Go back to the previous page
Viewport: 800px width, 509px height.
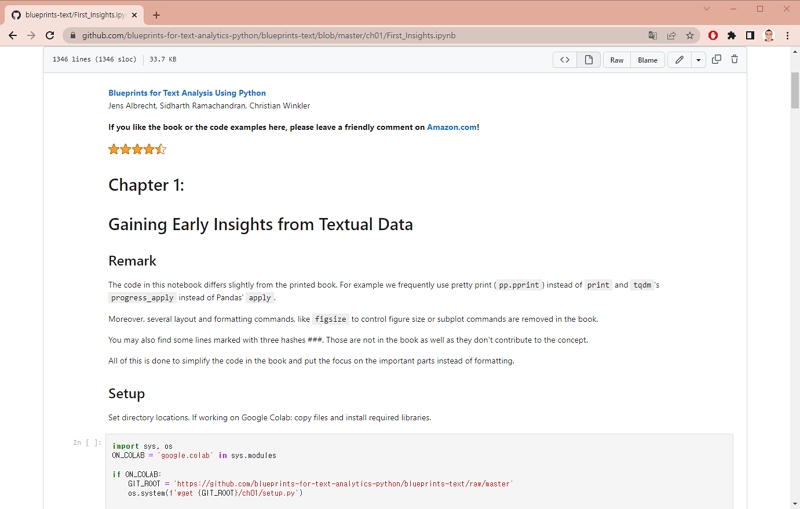click(13, 35)
